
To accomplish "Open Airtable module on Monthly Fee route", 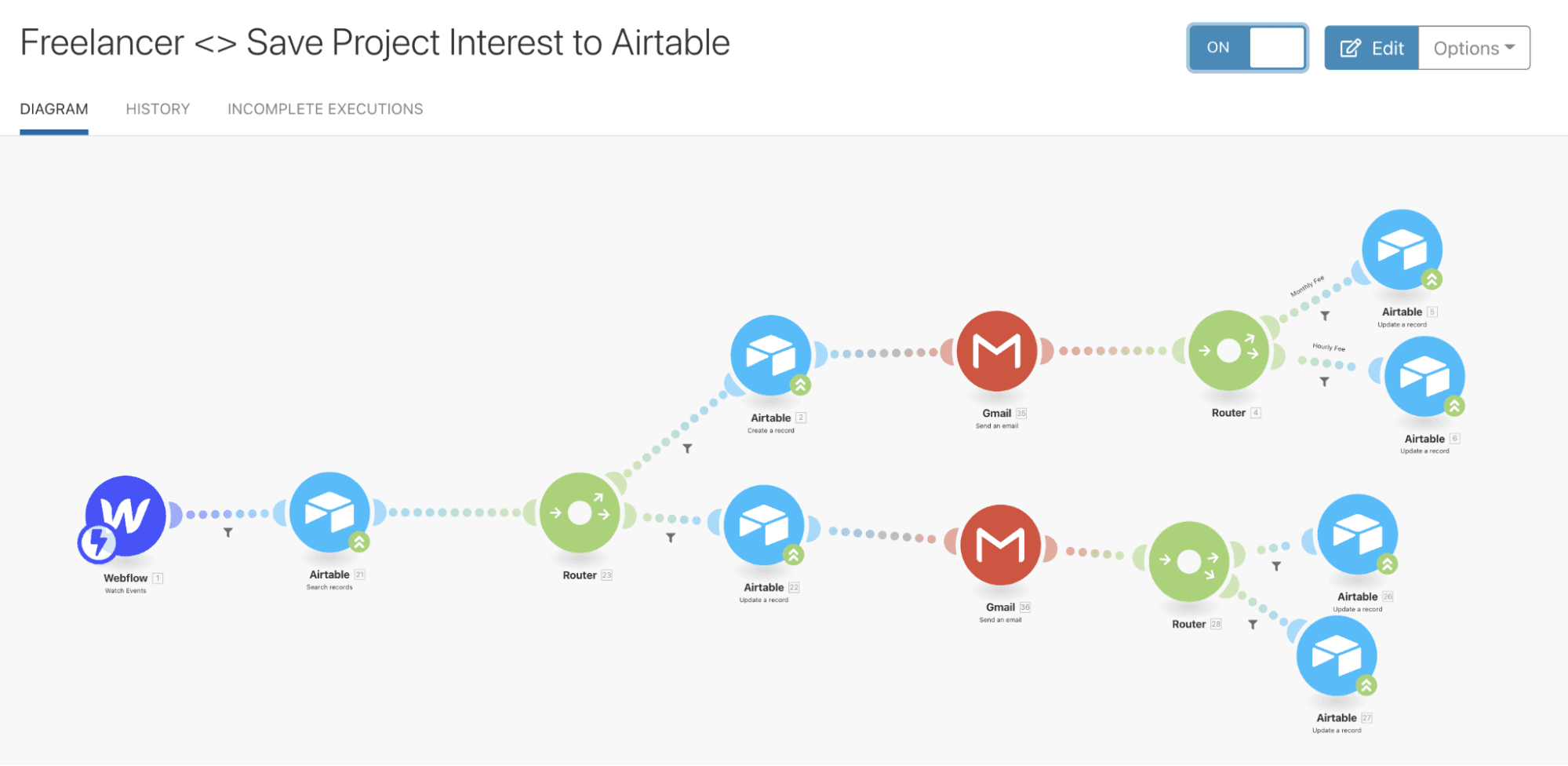I will click(x=1402, y=250).
